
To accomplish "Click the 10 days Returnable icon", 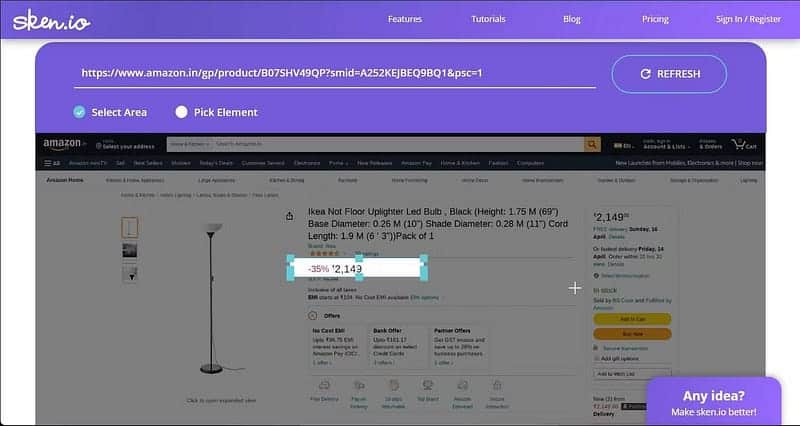I will point(393,386).
